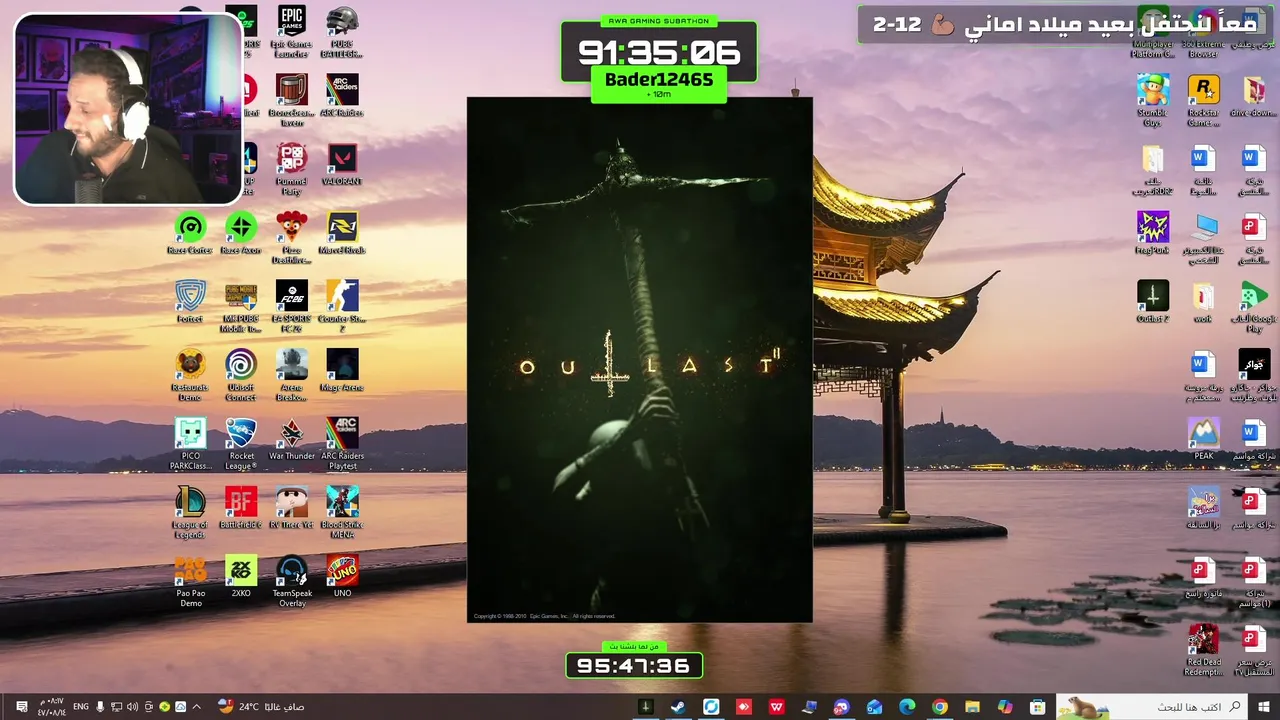Open the Marvel Rivals desktop shortcut
Image resolution: width=1280 pixels, height=720 pixels.
click(x=342, y=234)
